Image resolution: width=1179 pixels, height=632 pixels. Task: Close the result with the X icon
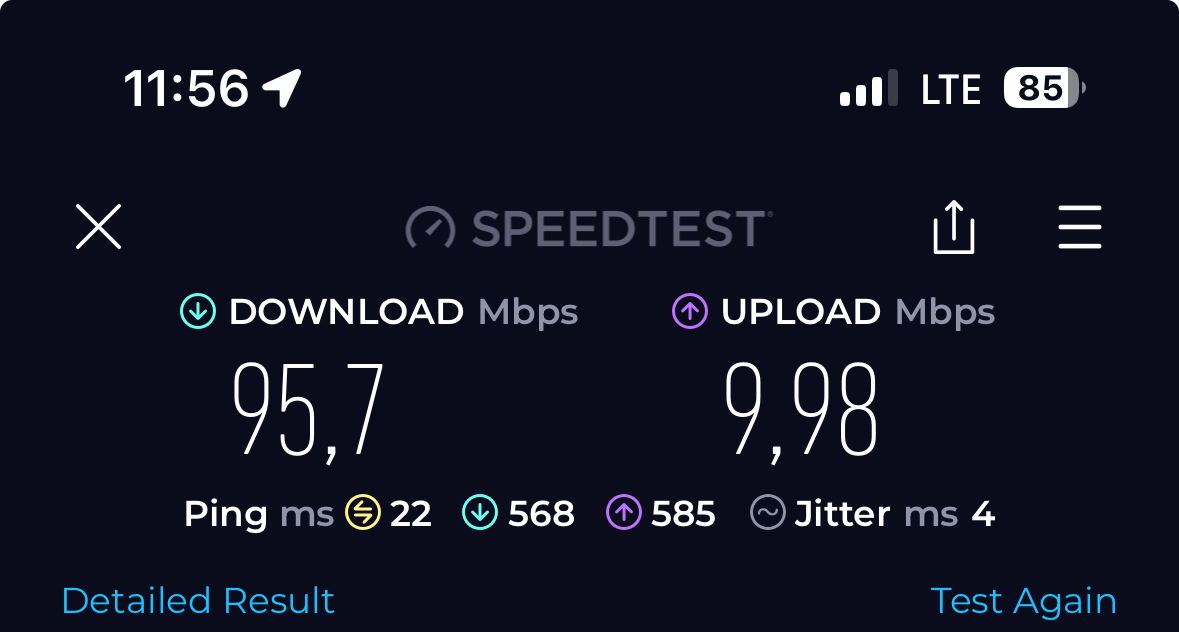99,226
